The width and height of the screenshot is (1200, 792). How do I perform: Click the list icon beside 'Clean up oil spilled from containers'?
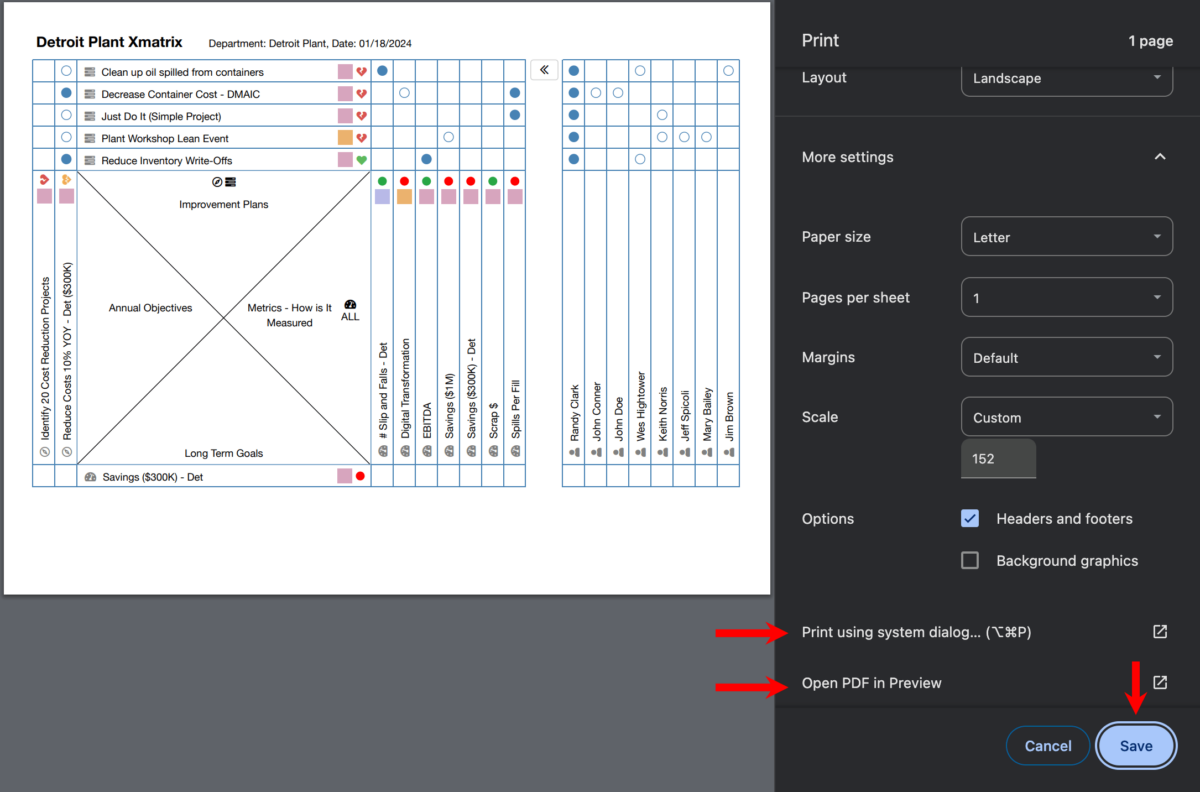pyautogui.click(x=90, y=72)
